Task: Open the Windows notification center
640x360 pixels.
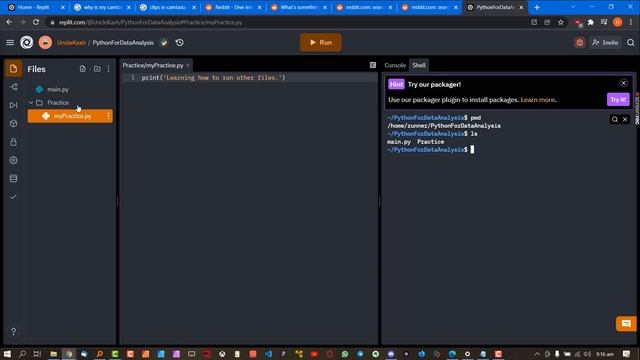Action: [x=627, y=354]
